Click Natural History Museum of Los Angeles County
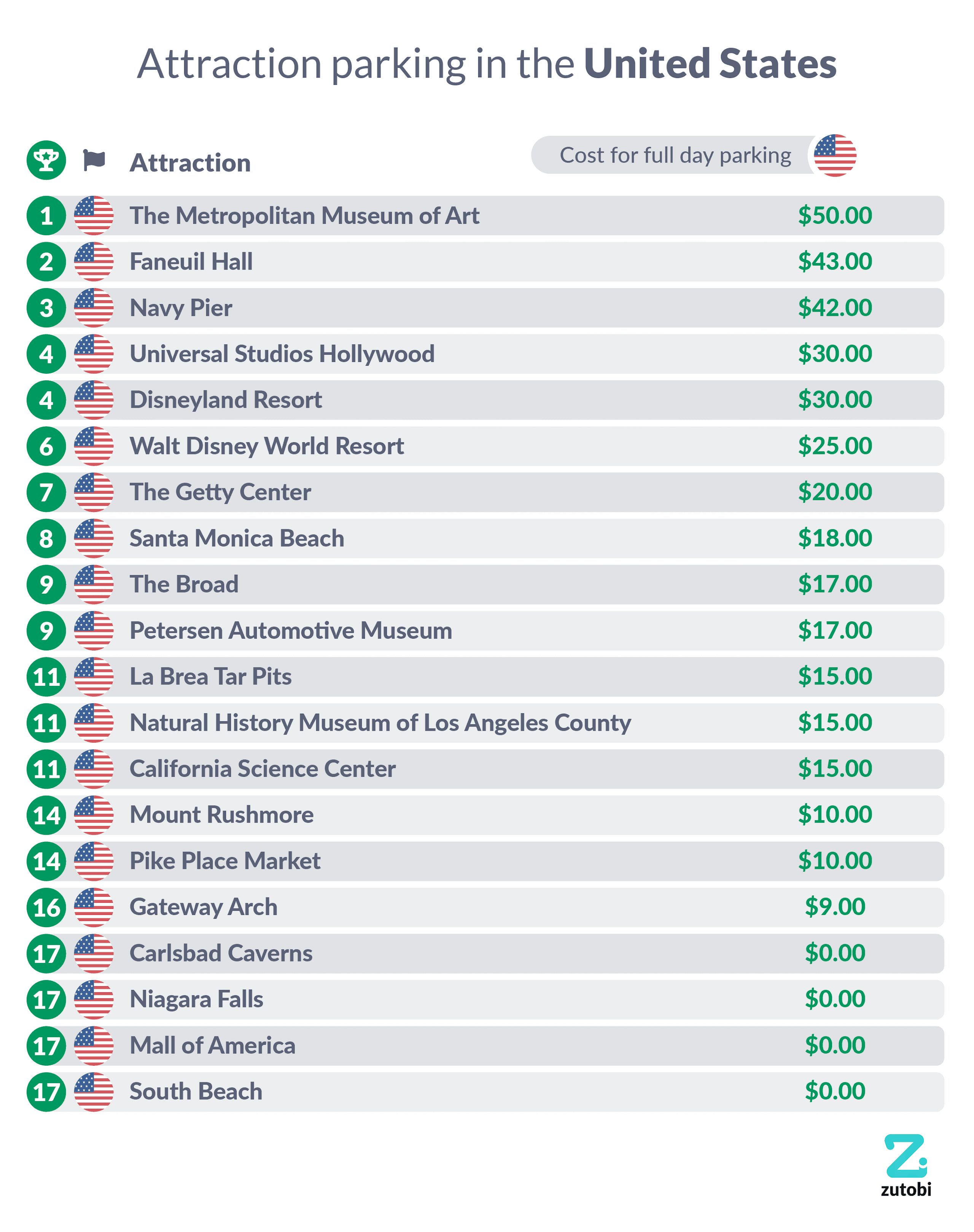974x1232 pixels. 380,723
